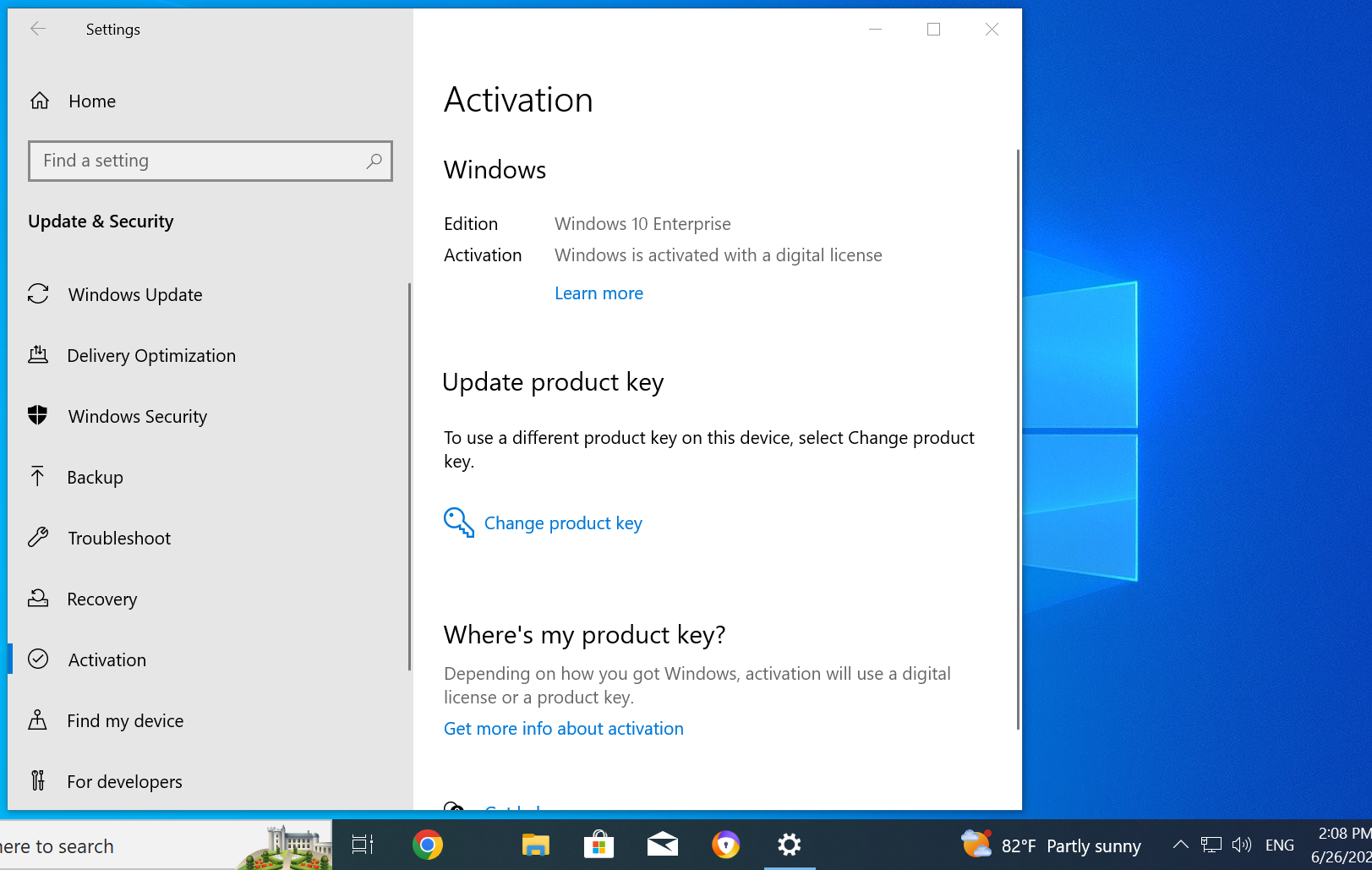Open Get more info about activation
The image size is (1372, 870).
pos(564,729)
